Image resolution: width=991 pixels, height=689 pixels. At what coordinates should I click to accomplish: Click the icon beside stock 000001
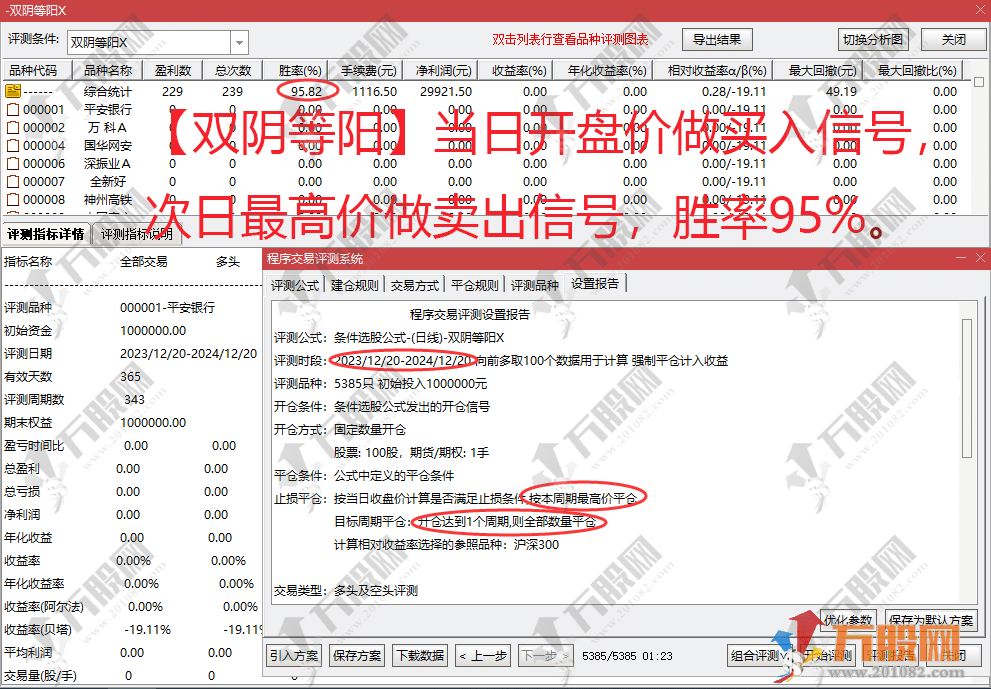coord(13,110)
